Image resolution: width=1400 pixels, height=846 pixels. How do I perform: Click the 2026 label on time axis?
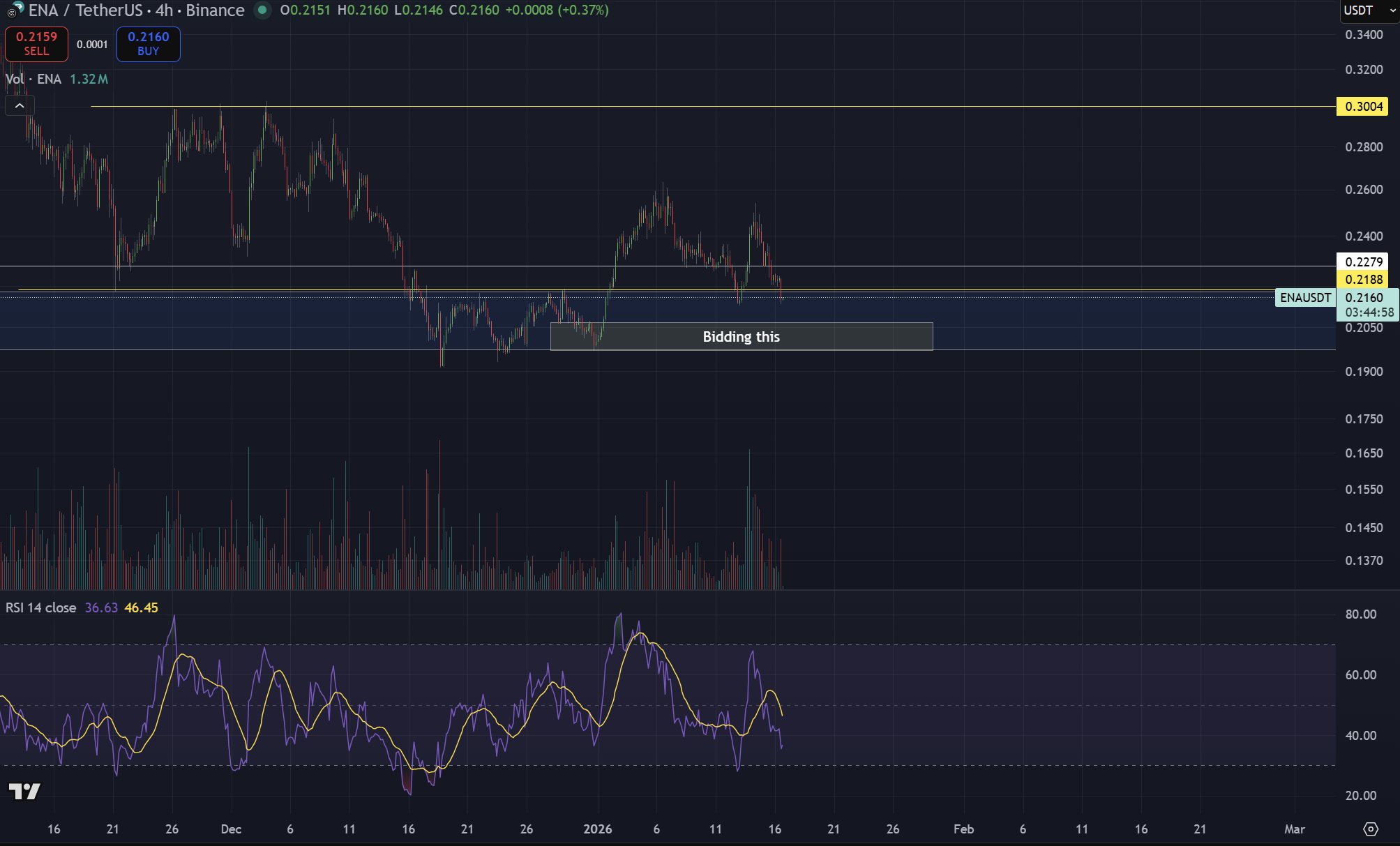click(597, 829)
